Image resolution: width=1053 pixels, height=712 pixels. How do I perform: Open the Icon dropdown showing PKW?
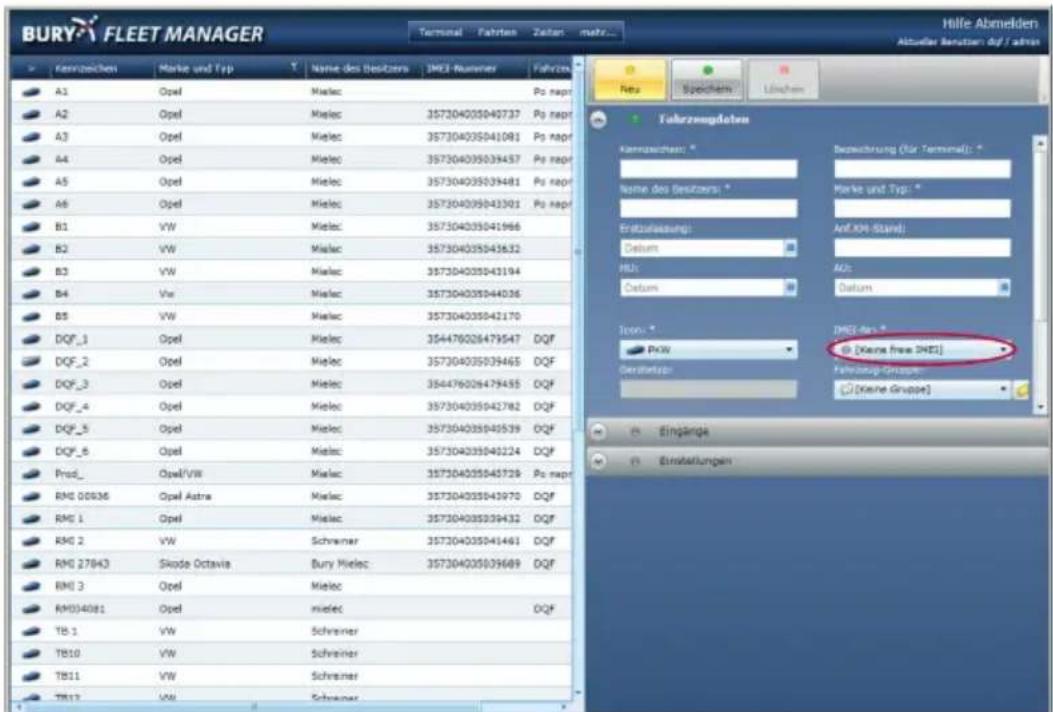click(x=708, y=350)
